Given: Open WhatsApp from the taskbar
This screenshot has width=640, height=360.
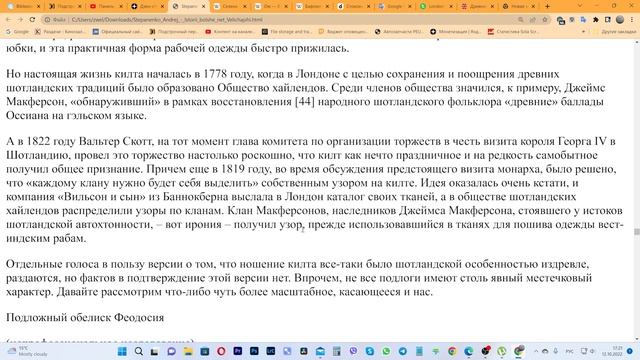Looking at the screenshot, I should [x=386, y=351].
